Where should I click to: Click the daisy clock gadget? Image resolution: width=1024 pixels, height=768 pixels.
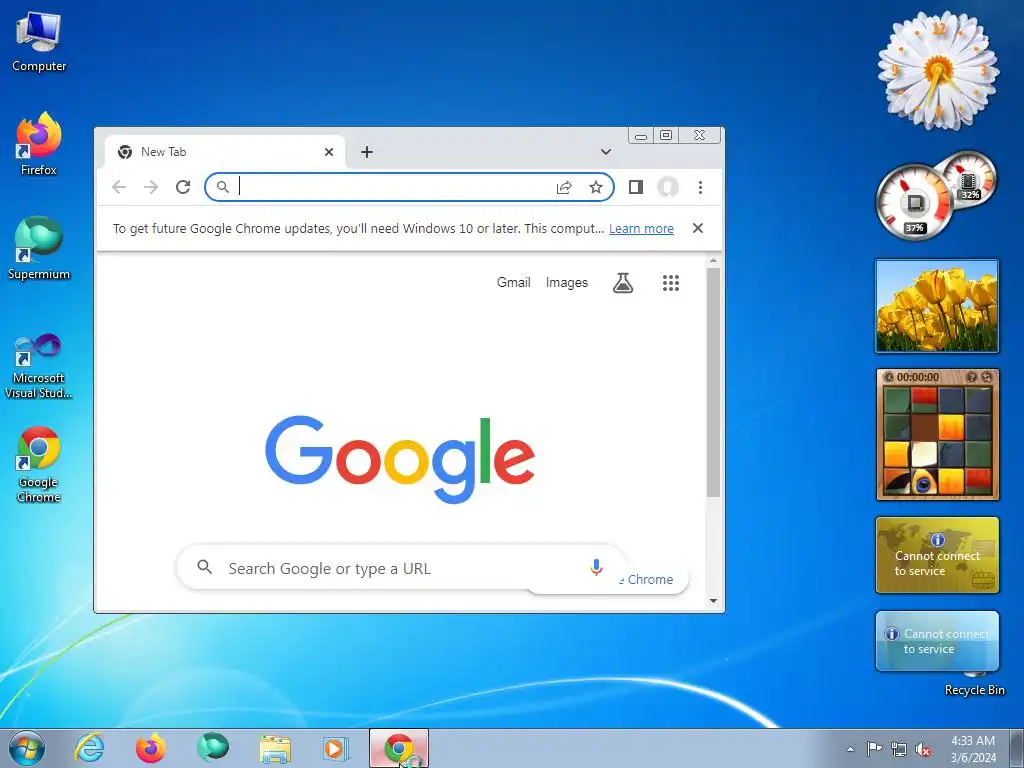click(x=938, y=71)
